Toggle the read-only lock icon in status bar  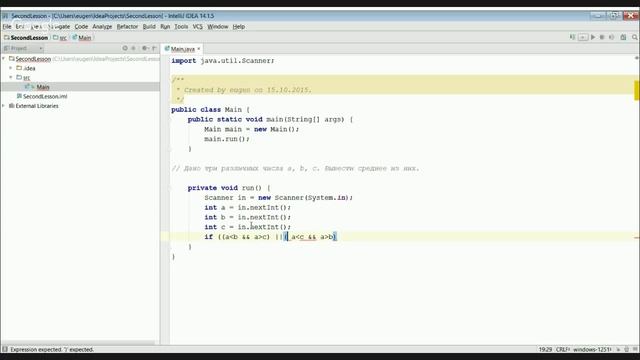618,349
